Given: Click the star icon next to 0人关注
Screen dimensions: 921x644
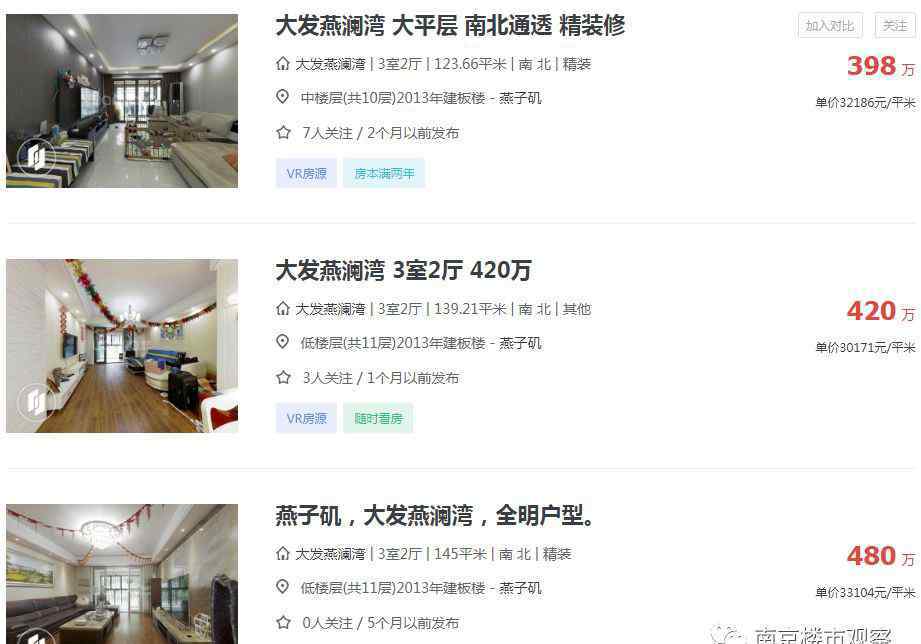Looking at the screenshot, I should click(283, 622).
